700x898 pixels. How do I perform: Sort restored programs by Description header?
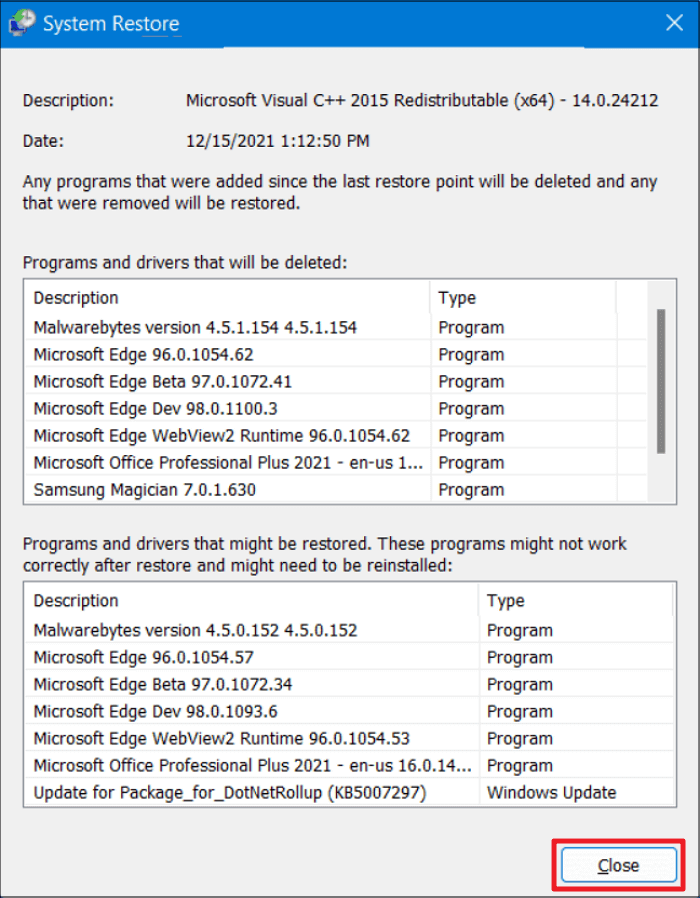250,601
